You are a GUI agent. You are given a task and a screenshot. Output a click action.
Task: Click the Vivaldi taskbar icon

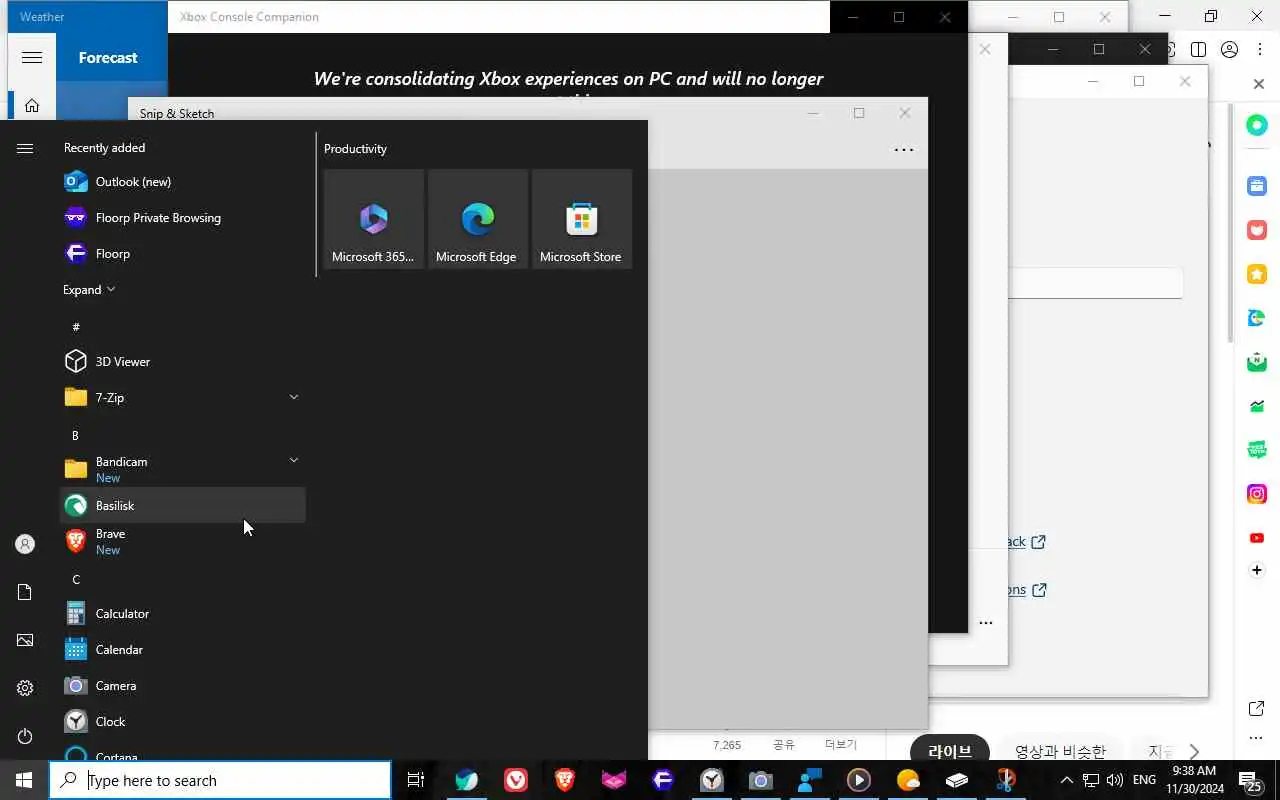click(516, 780)
